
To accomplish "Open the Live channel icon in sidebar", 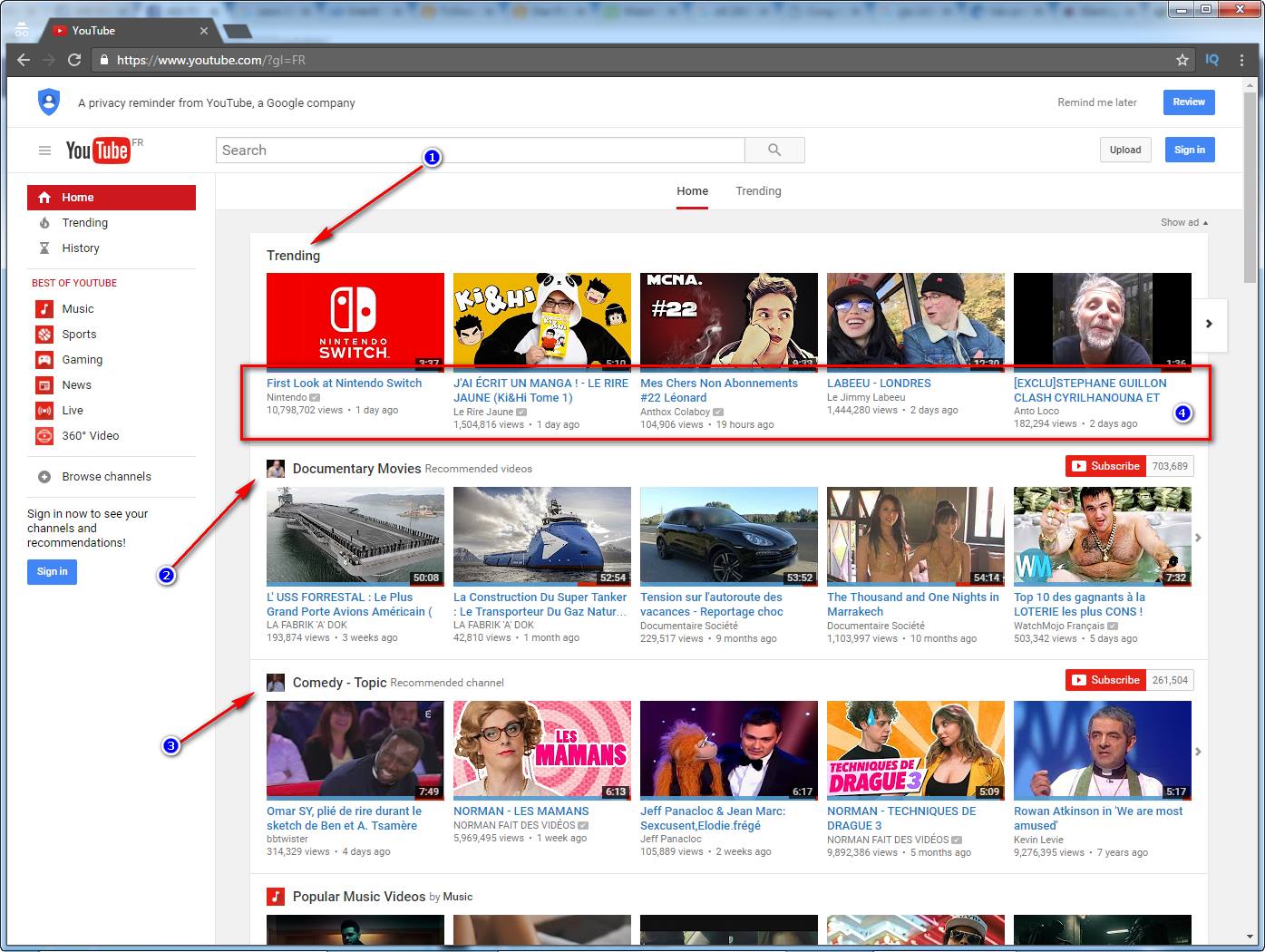I will point(44,411).
